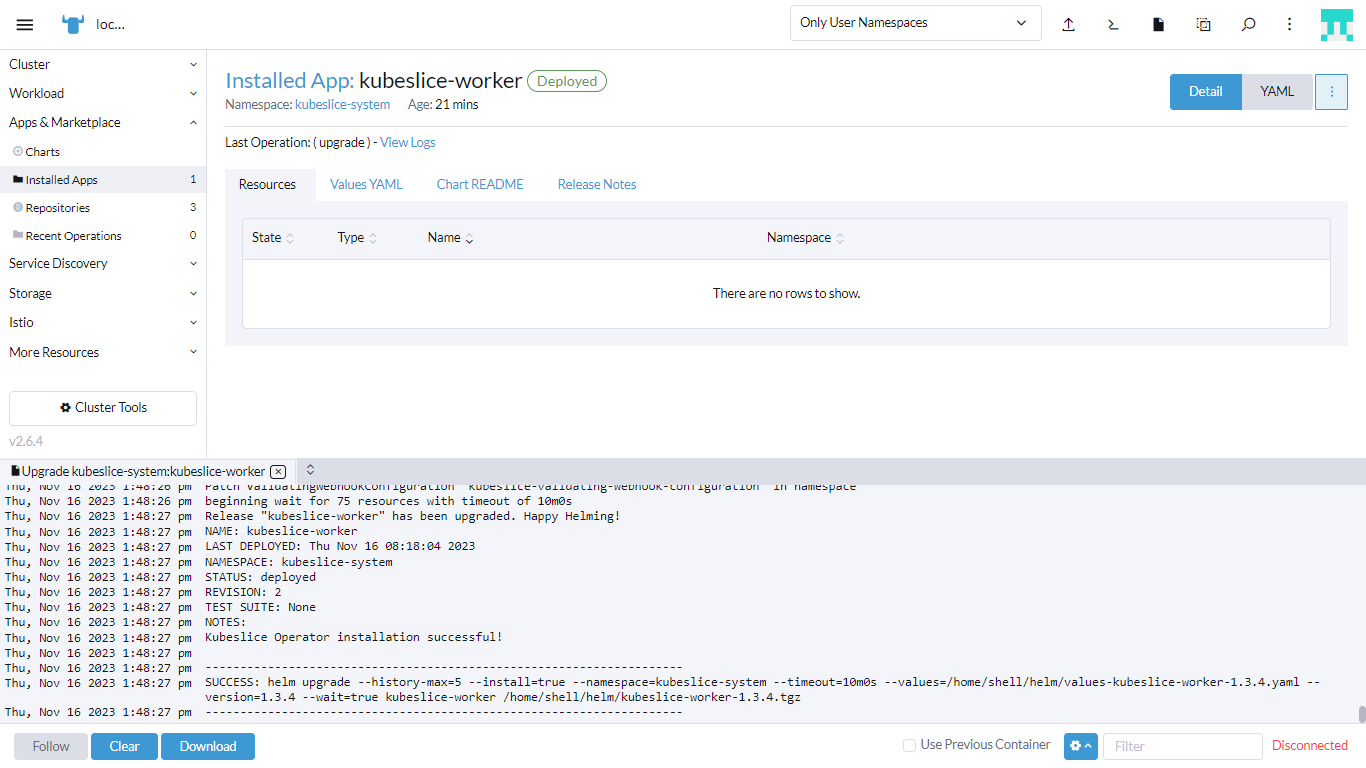Click the View Logs link

click(x=408, y=142)
